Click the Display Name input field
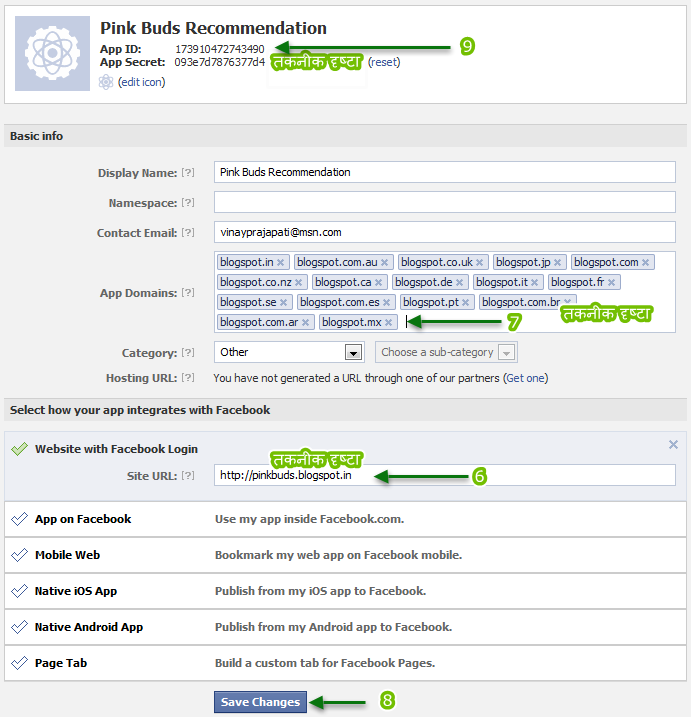The height and width of the screenshot is (717, 691). click(445, 172)
